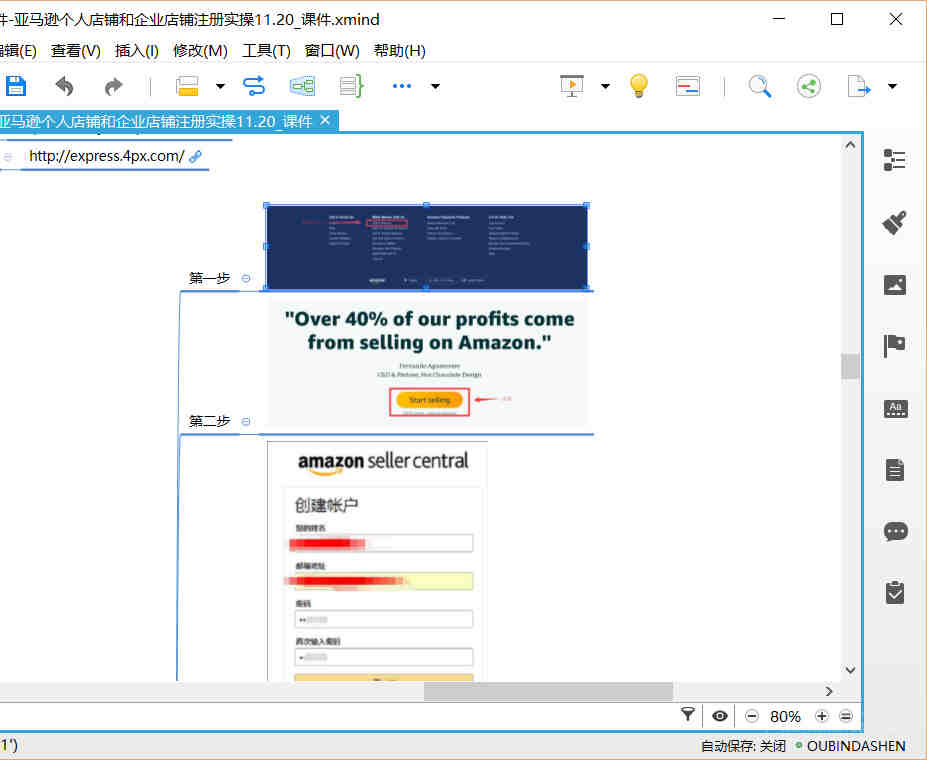Select the amazon seller central form image
This screenshot has height=760, width=927.
click(377, 561)
